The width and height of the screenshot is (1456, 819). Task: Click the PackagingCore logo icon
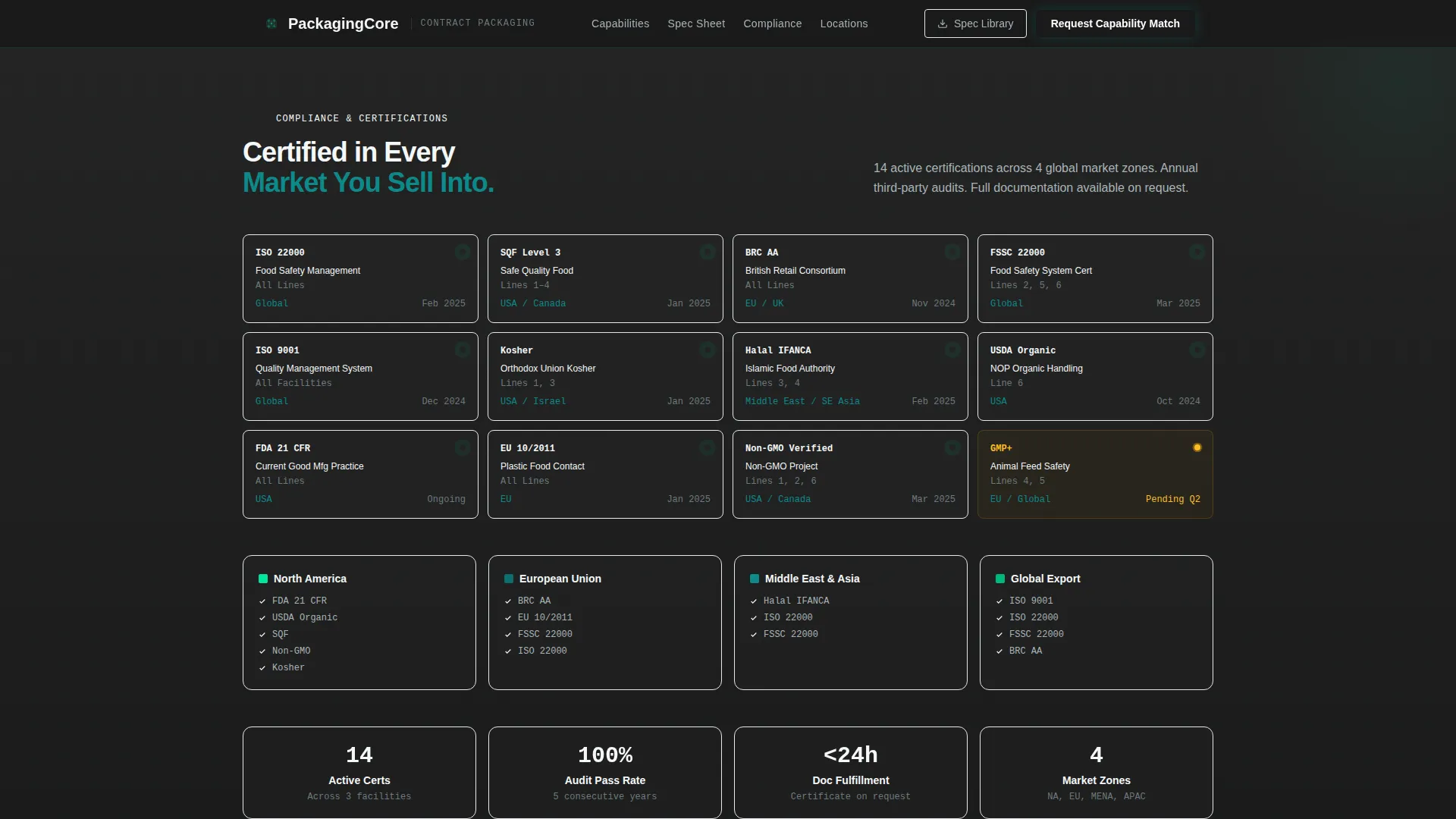271,24
